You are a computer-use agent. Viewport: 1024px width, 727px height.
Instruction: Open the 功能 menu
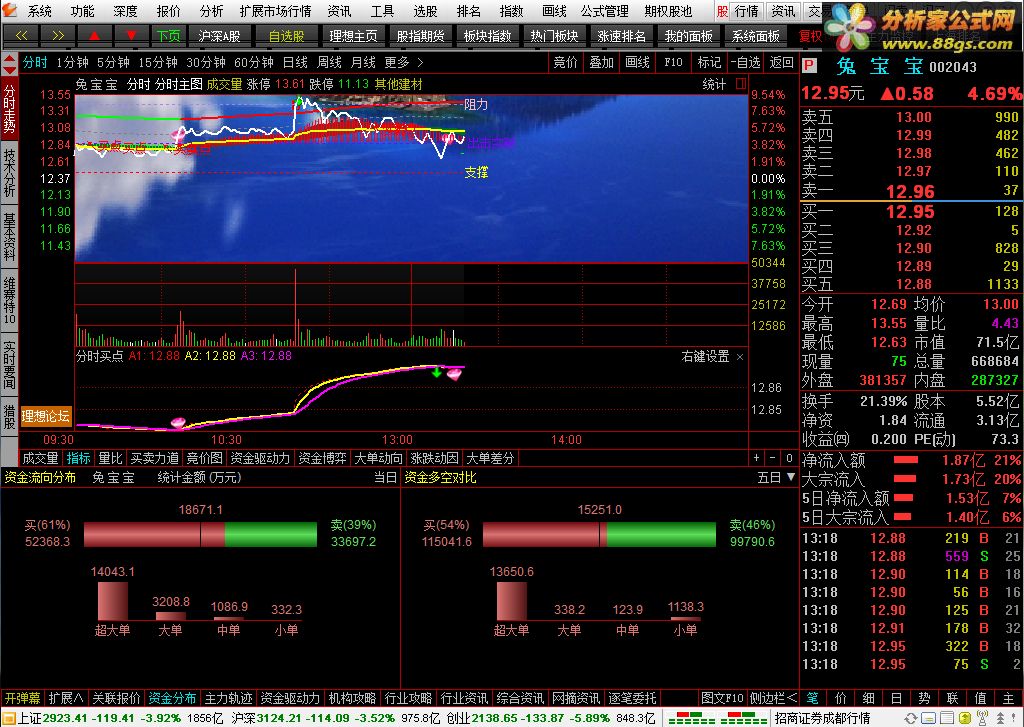tap(82, 11)
